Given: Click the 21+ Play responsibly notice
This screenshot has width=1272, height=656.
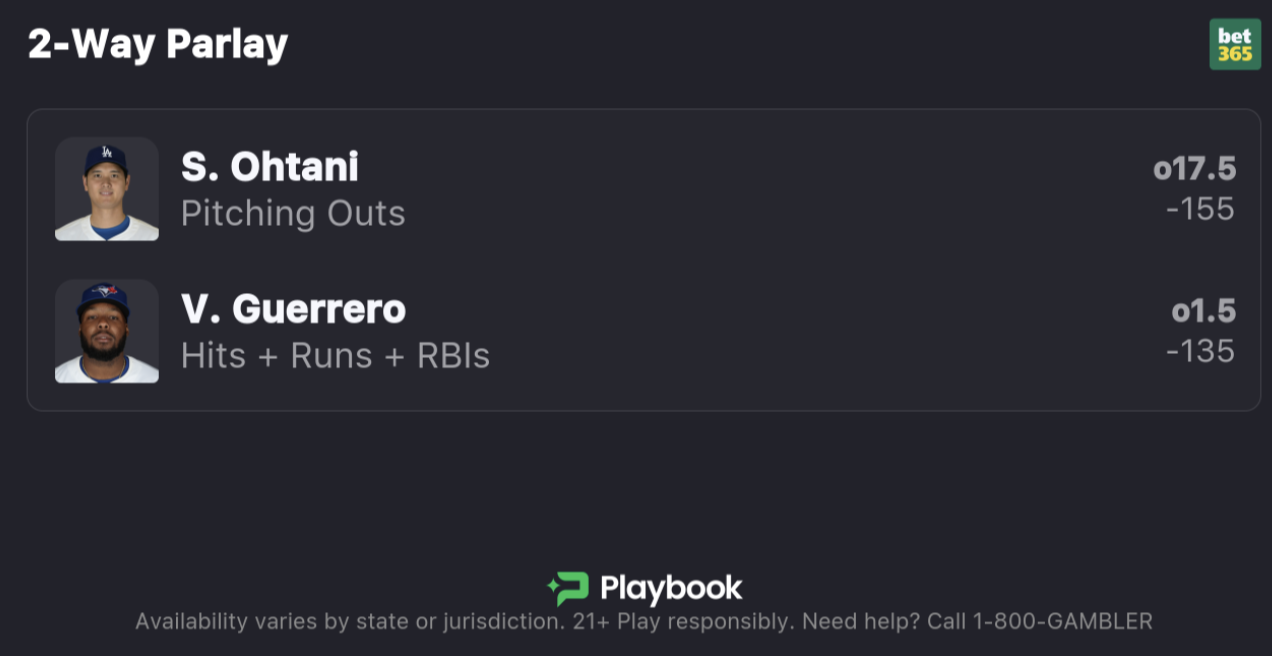Looking at the screenshot, I should click(683, 621).
